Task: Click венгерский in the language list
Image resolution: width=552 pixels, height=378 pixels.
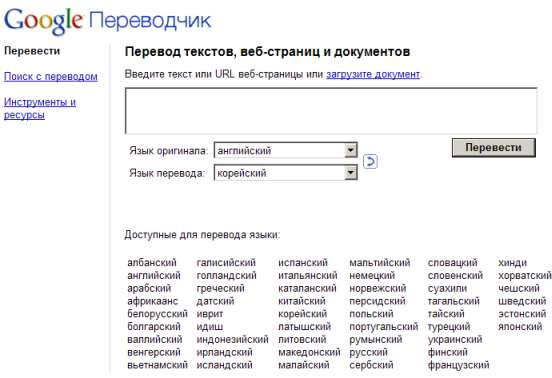Action: (x=154, y=352)
